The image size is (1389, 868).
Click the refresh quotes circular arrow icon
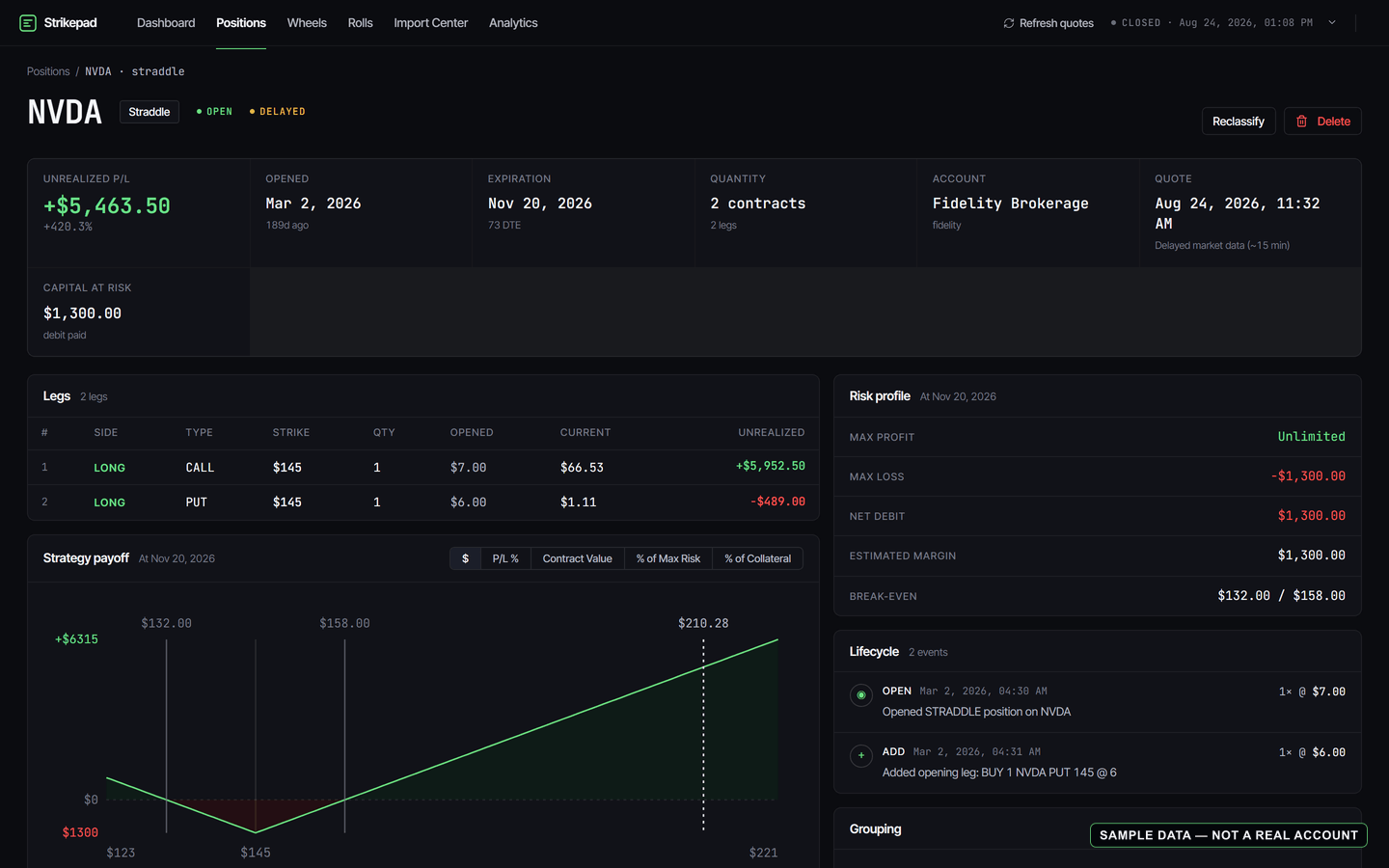click(x=1009, y=23)
